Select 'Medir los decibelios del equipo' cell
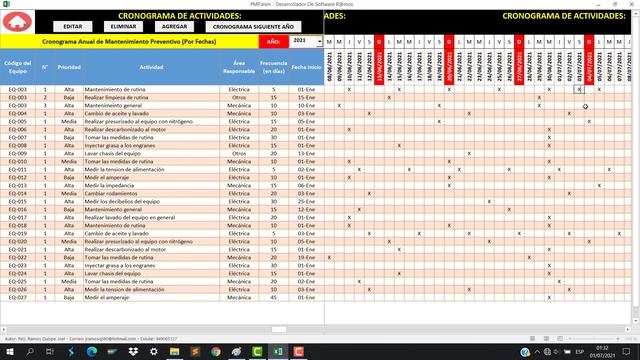The image size is (640, 360). pos(151,202)
